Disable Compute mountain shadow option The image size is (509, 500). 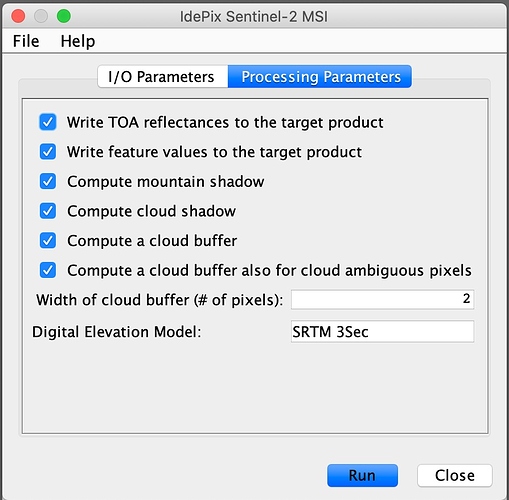click(x=48, y=181)
